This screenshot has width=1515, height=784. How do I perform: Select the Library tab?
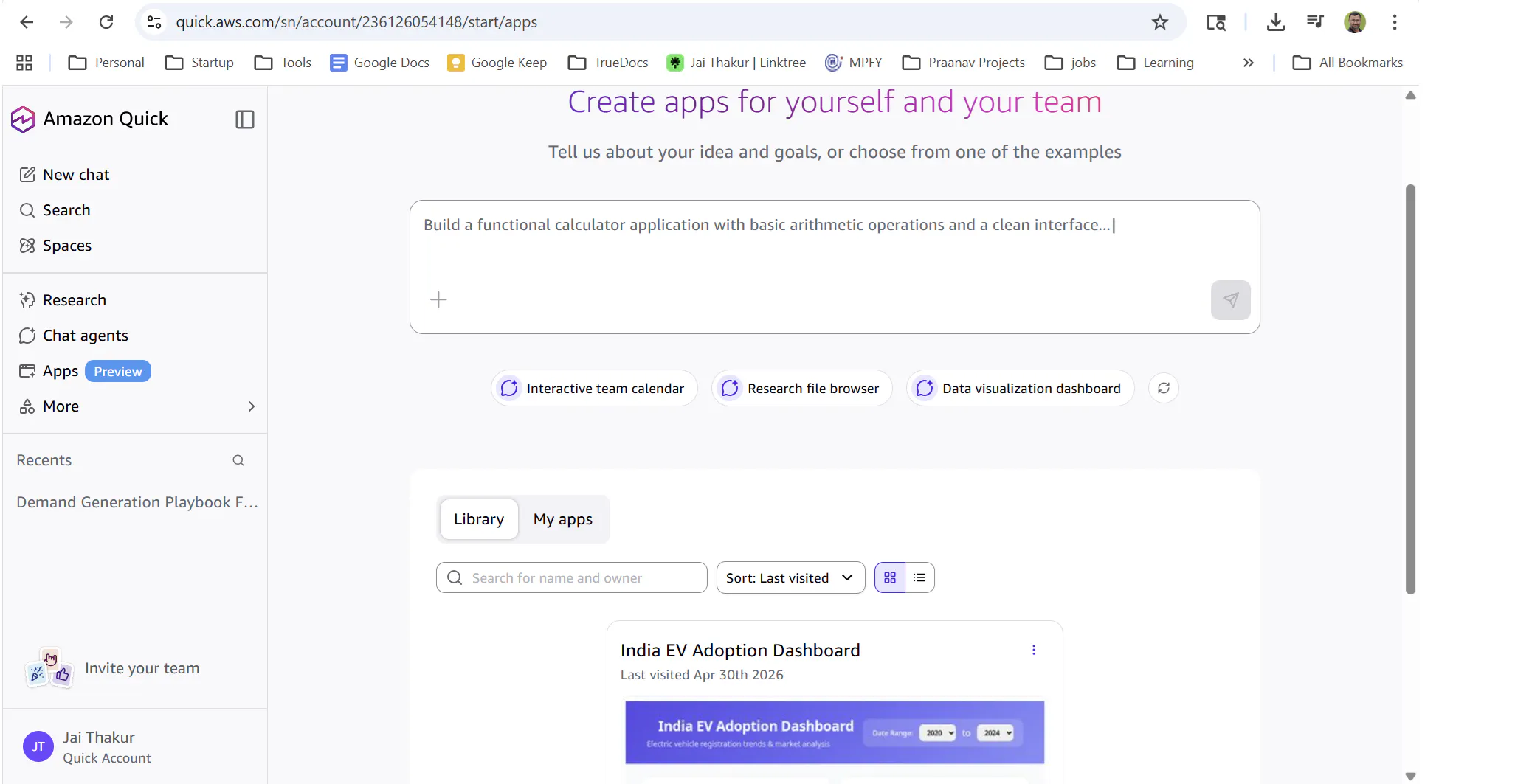479,519
